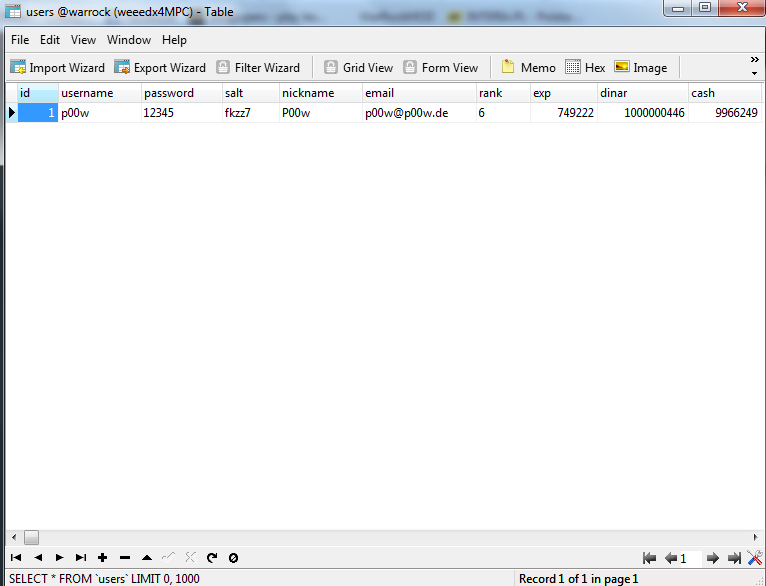
Task: Open the Window menu
Action: click(x=129, y=40)
